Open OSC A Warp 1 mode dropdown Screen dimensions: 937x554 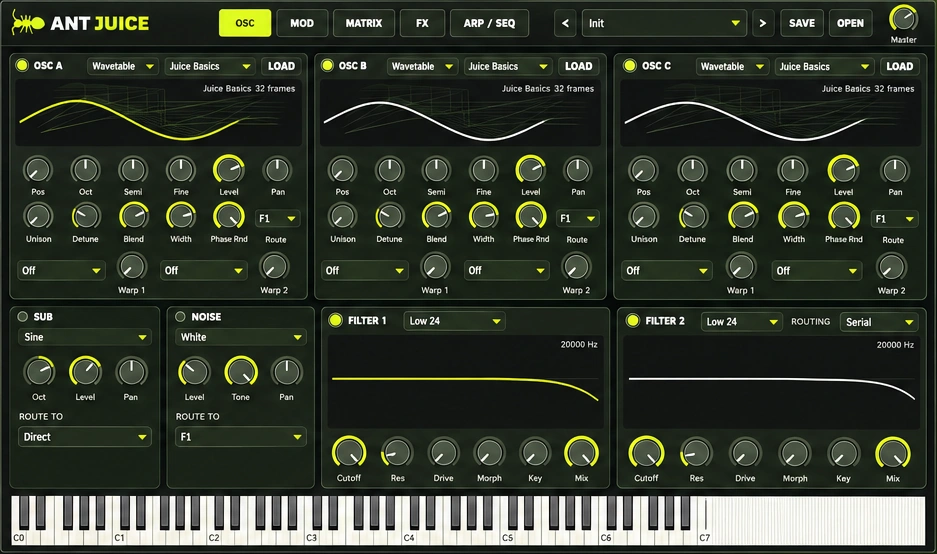pyautogui.click(x=61, y=270)
